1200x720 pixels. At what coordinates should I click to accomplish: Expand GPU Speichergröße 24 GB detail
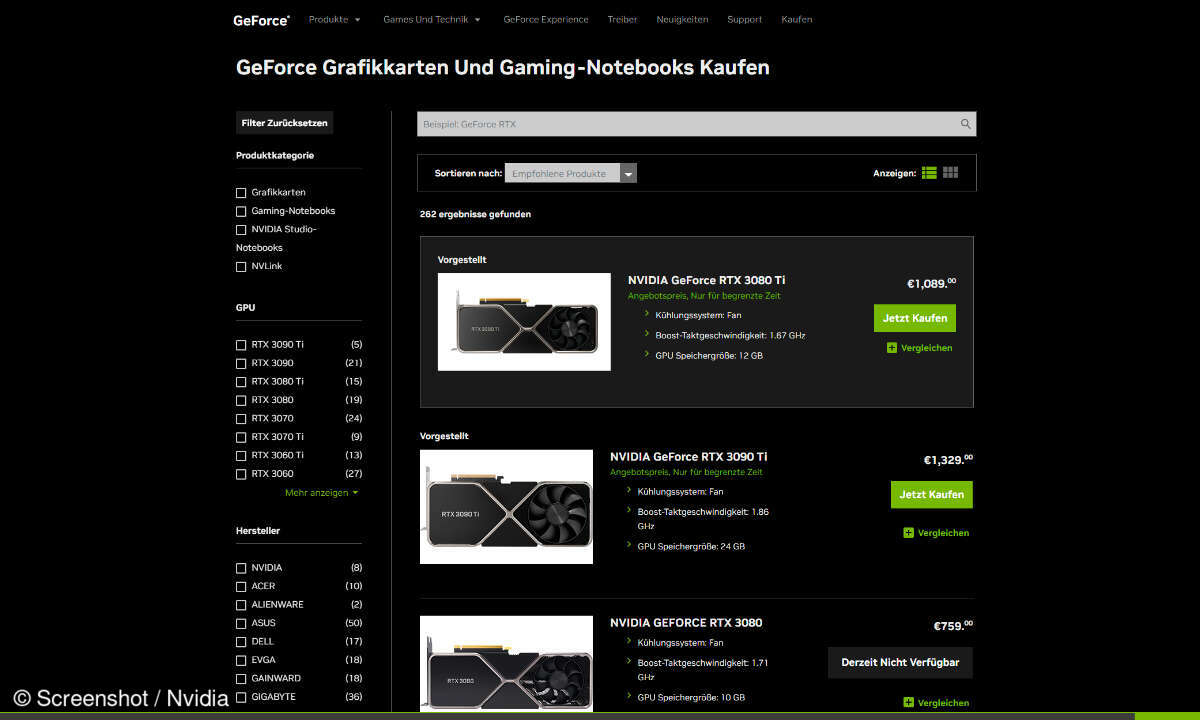coord(629,545)
